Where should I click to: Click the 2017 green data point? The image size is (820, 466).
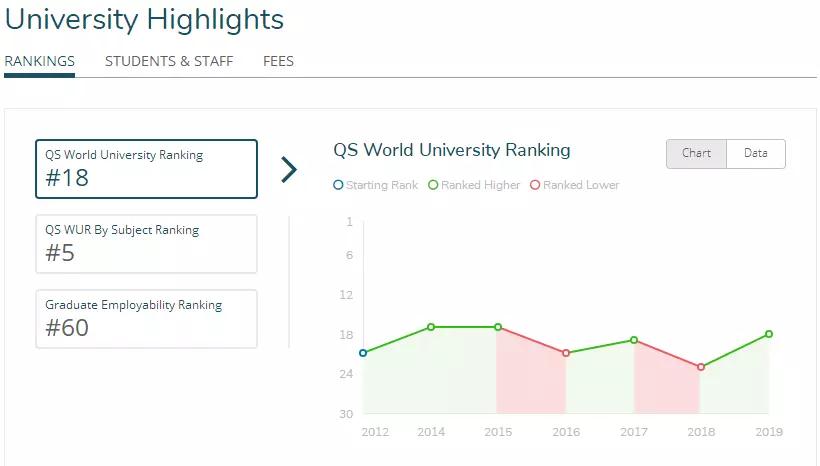tap(634, 340)
